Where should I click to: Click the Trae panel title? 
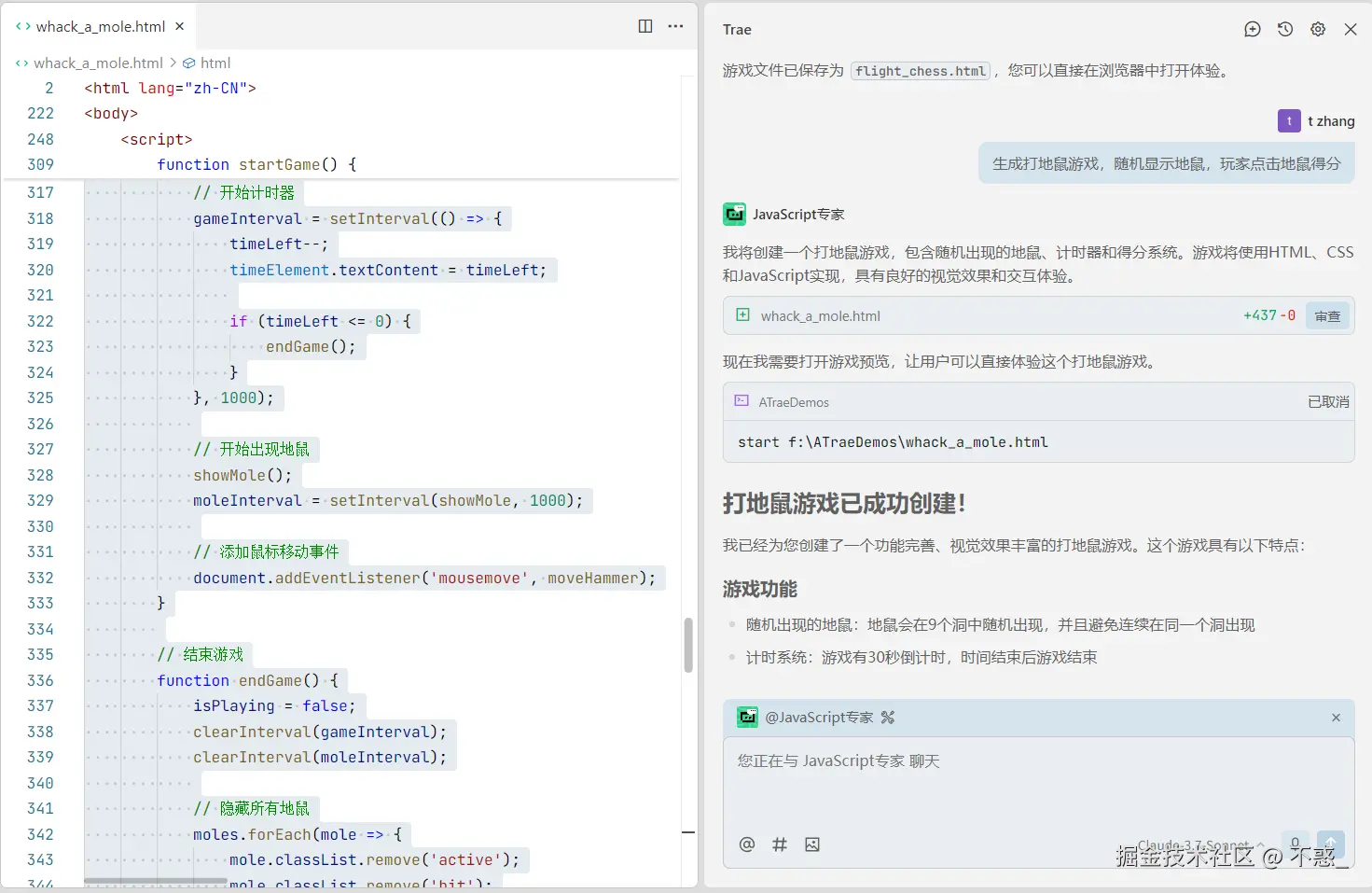tap(737, 30)
